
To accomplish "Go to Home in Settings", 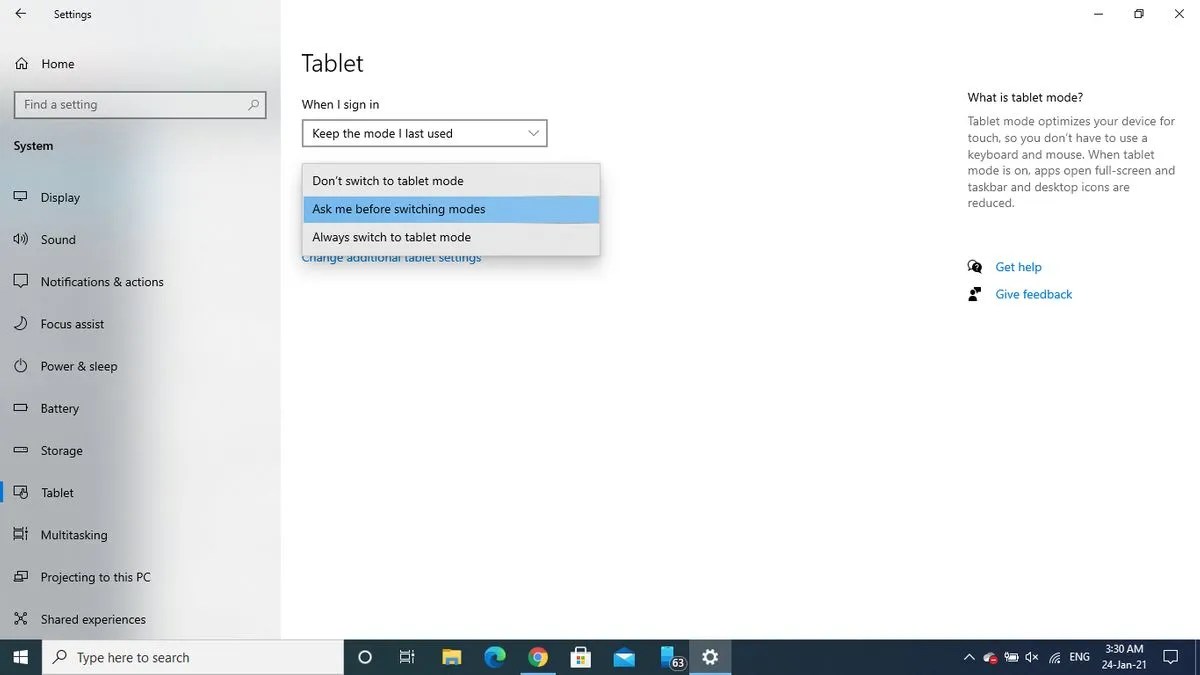I will pyautogui.click(x=58, y=63).
